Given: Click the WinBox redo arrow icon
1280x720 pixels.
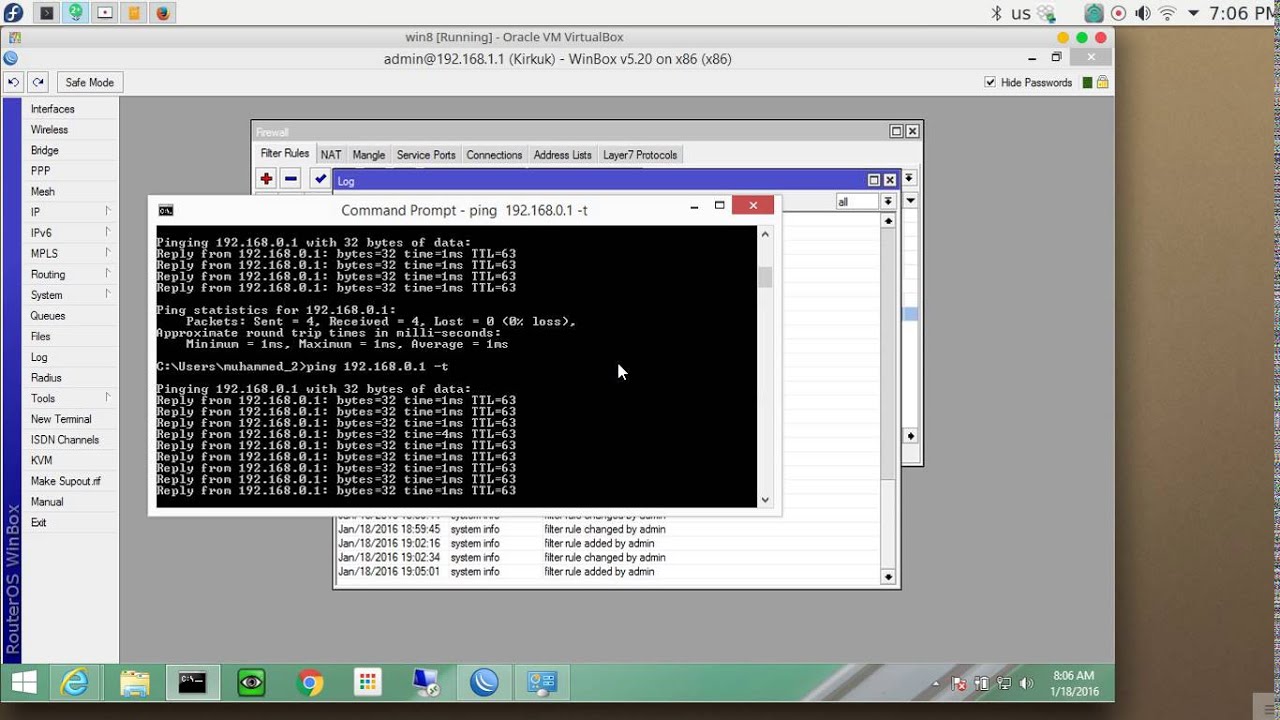Looking at the screenshot, I should point(38,83).
